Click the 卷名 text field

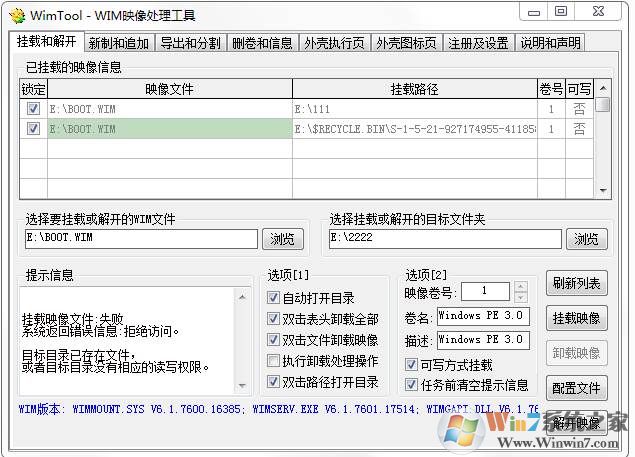(x=482, y=316)
